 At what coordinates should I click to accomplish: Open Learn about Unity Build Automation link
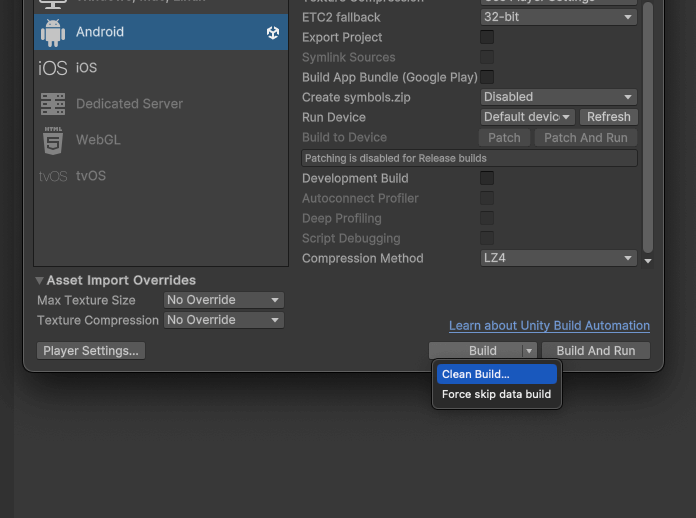[549, 326]
